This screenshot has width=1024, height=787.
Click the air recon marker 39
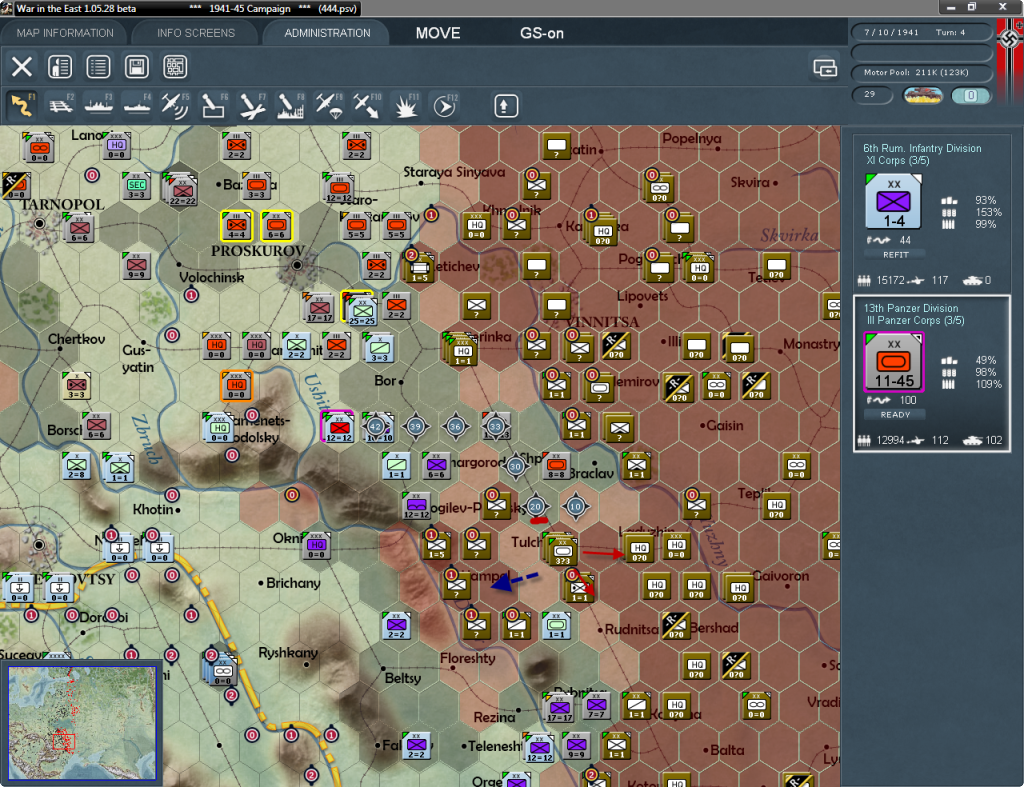[415, 426]
